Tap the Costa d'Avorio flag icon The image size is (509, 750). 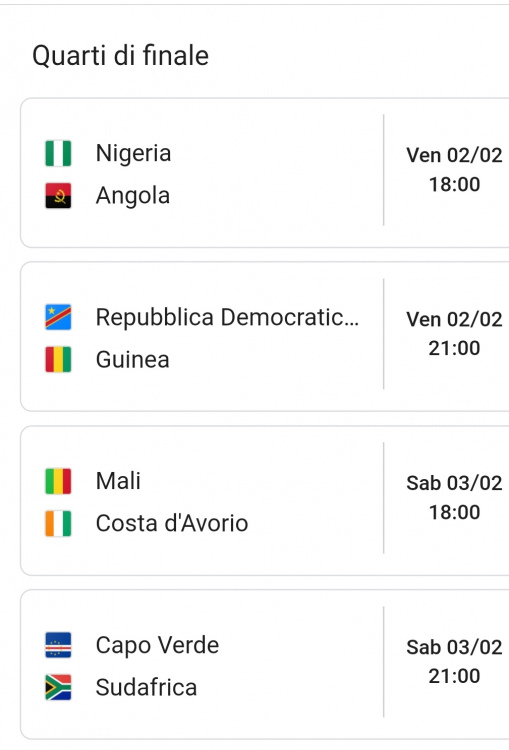pos(58,524)
